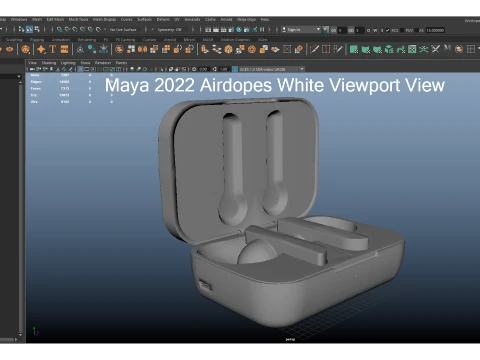Apply Cylindrical UV mapping green icon

366,49
